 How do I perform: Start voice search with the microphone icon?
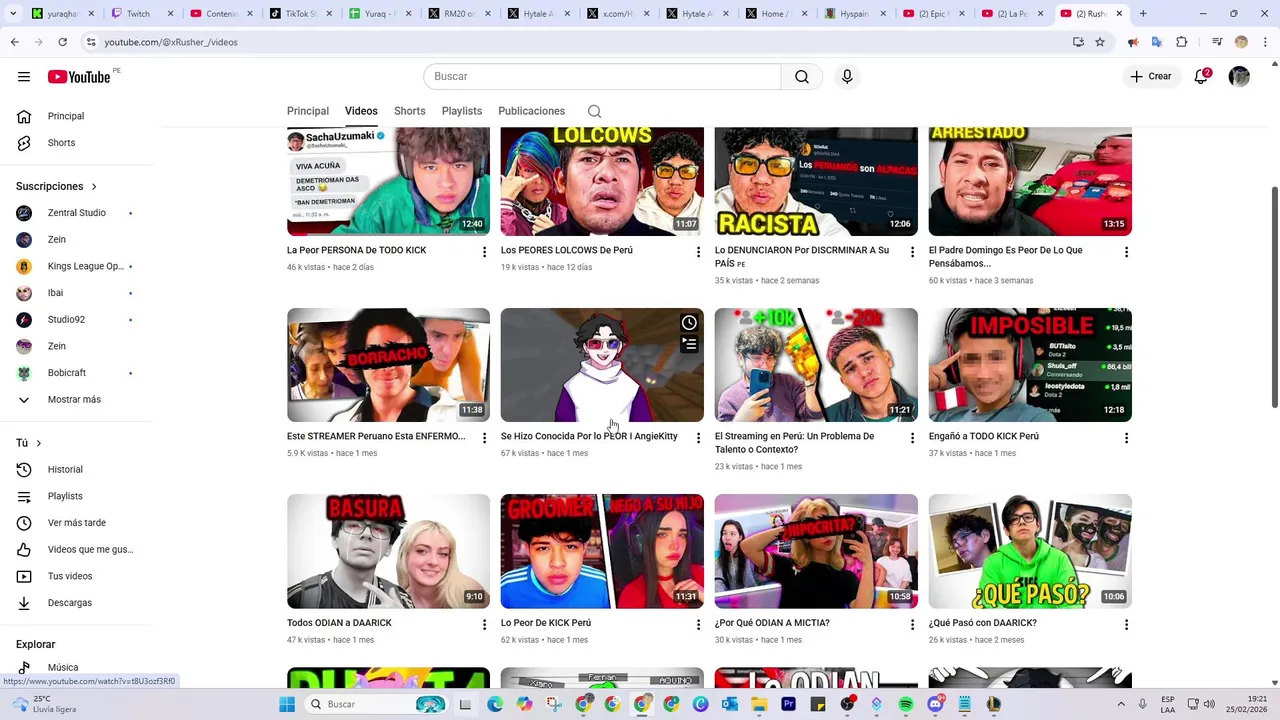847,77
